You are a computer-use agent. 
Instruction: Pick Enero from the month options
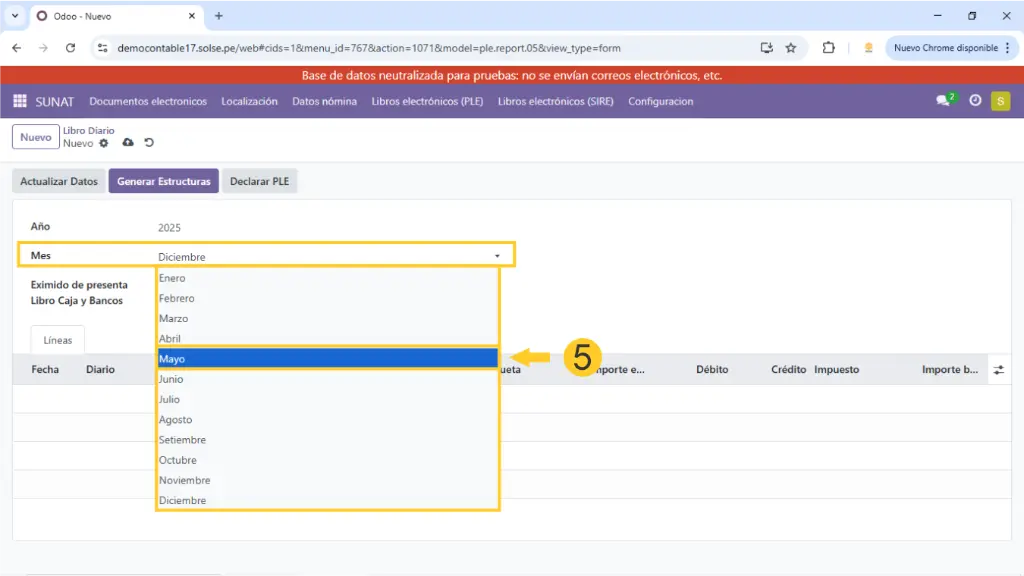327,278
